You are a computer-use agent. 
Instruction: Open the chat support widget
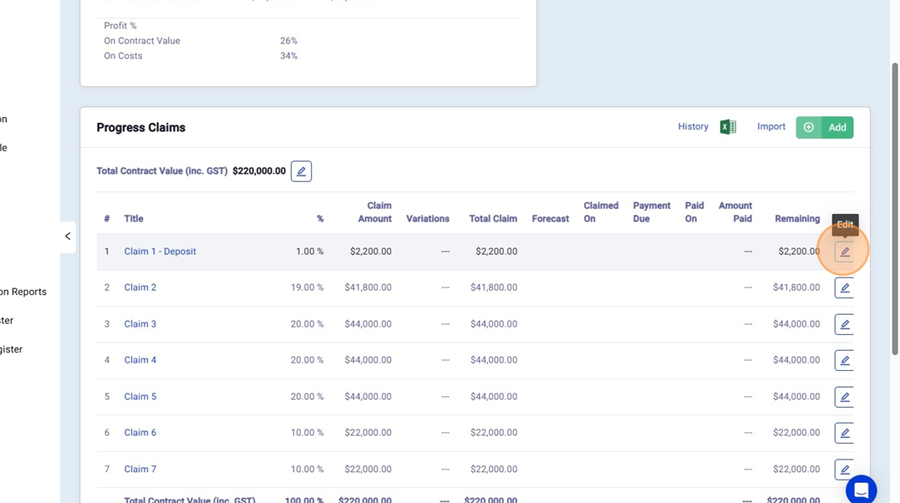click(860, 490)
